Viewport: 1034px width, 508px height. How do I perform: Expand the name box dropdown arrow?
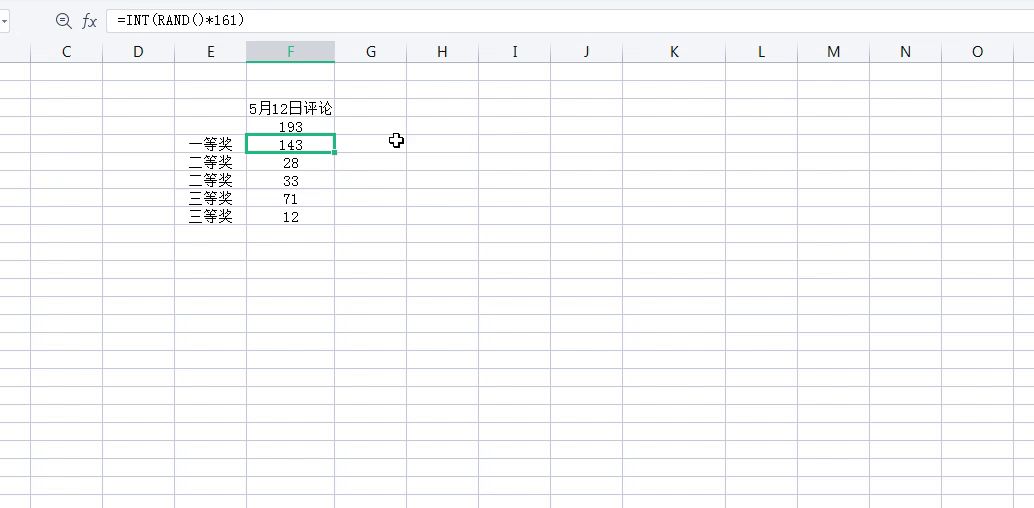click(4, 20)
